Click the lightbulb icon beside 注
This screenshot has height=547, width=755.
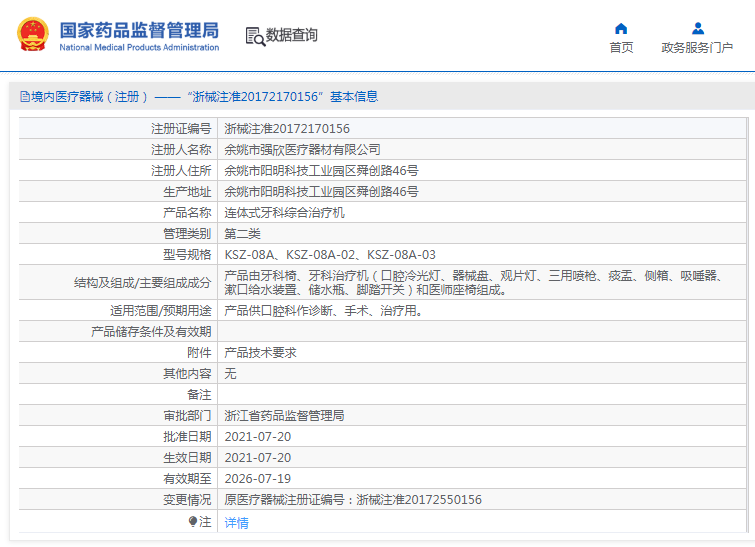pos(193,521)
